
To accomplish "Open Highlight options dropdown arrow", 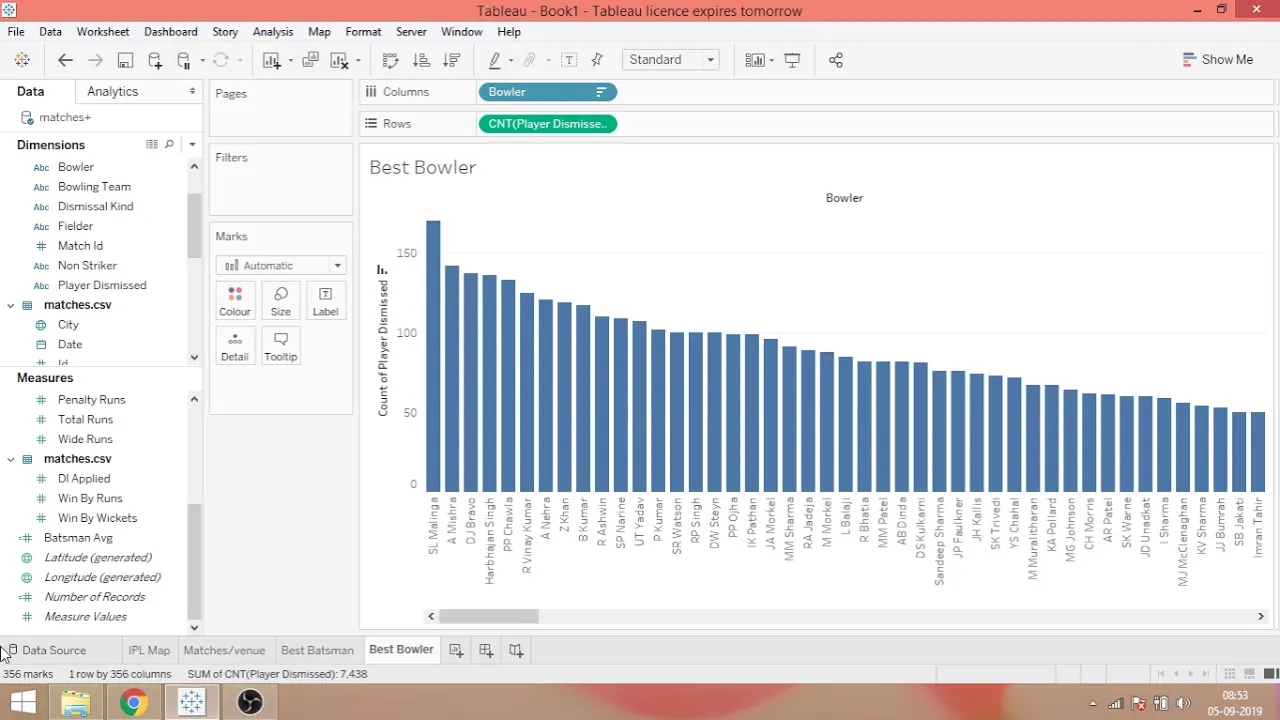I will (x=511, y=60).
